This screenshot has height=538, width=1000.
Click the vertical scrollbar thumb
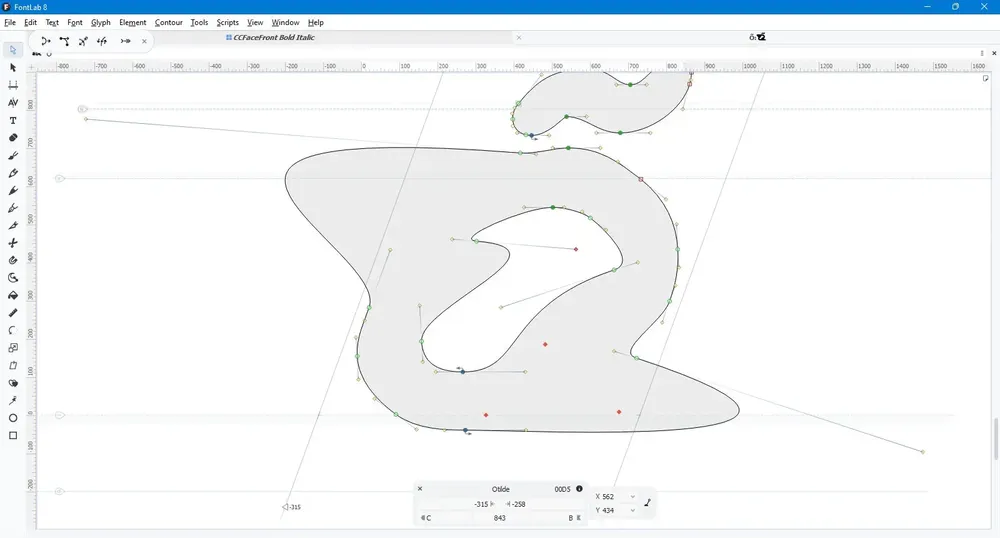pyautogui.click(x=996, y=438)
